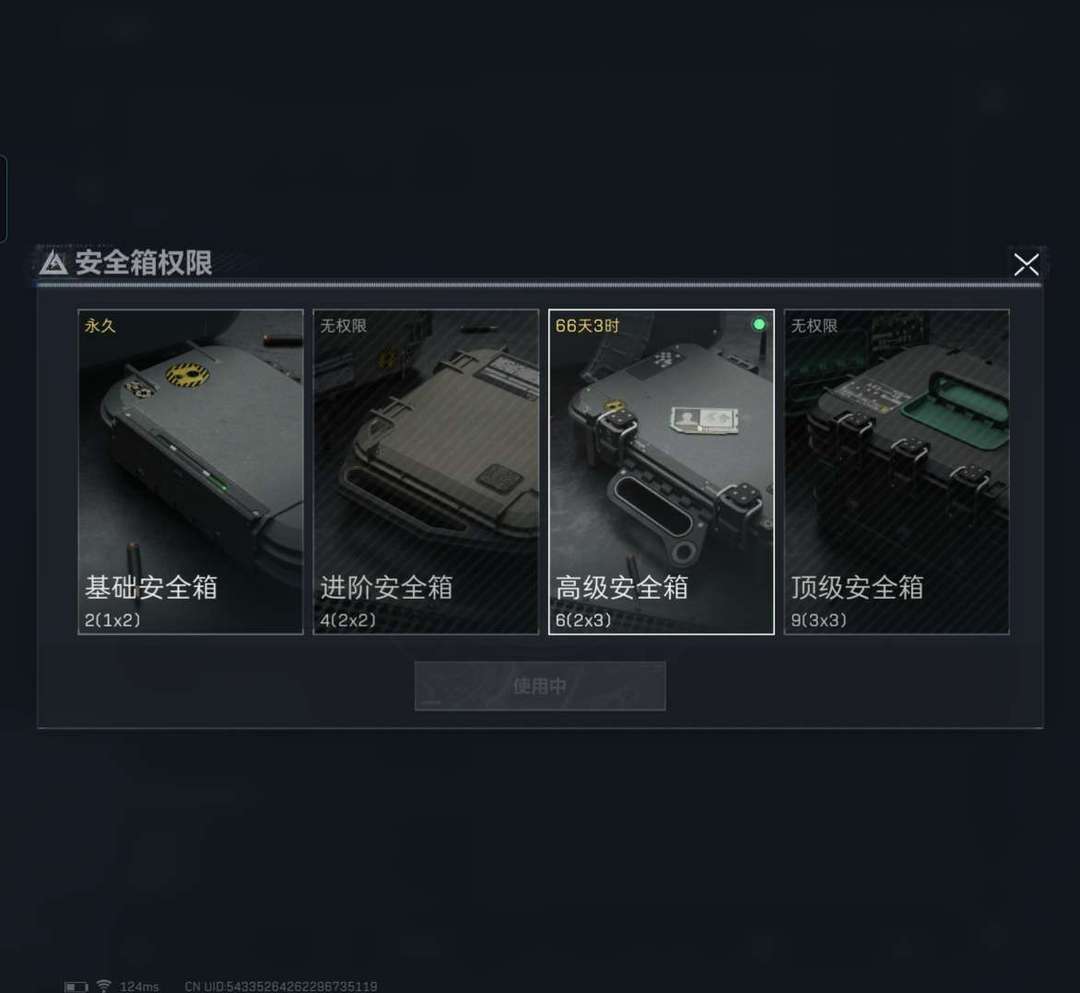Click the 永久 duration label
The image size is (1080, 993).
point(100,326)
